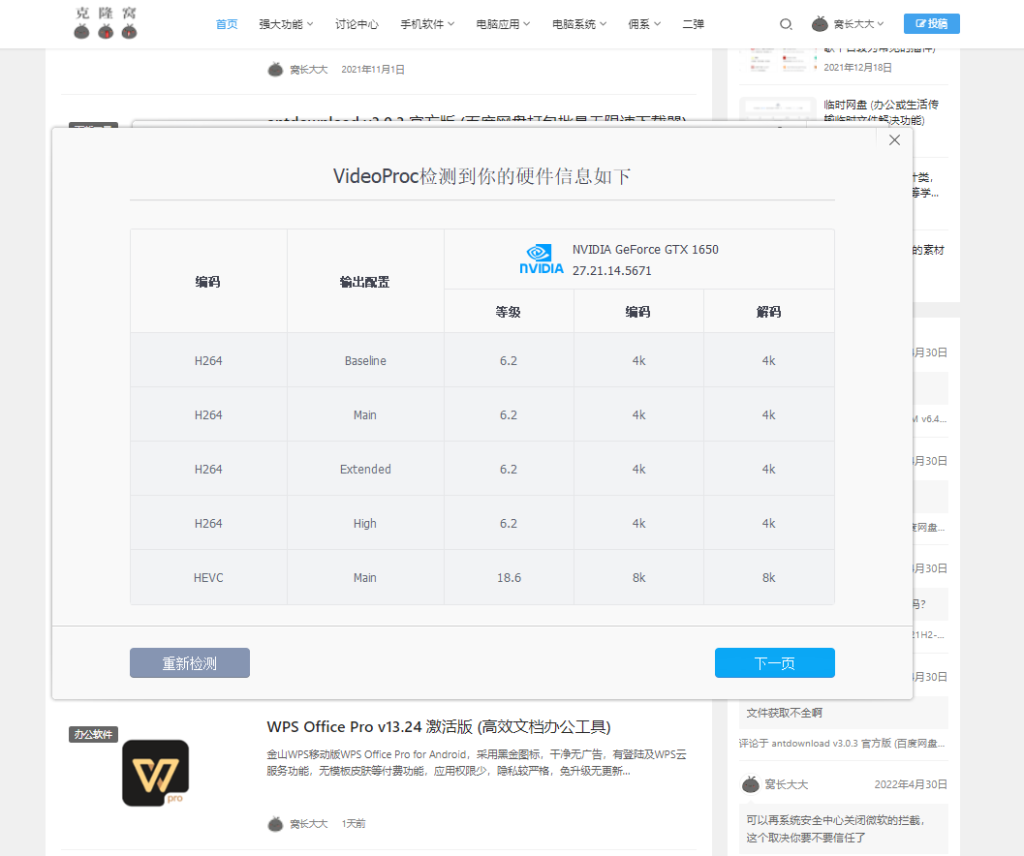This screenshot has width=1024, height=856.
Task: Click the author avatar under the WPS Office article
Action: click(x=276, y=824)
